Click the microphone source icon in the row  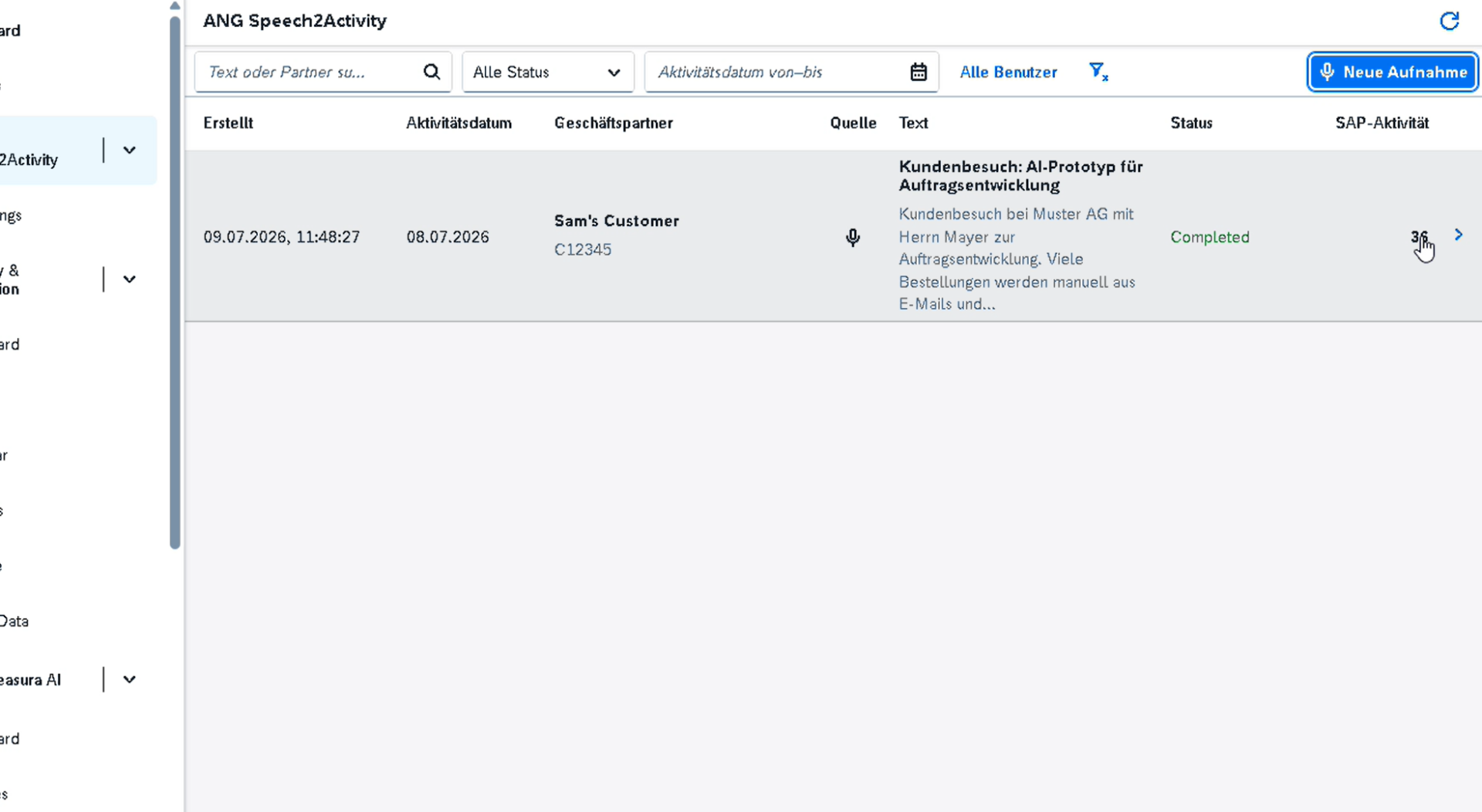[853, 237]
